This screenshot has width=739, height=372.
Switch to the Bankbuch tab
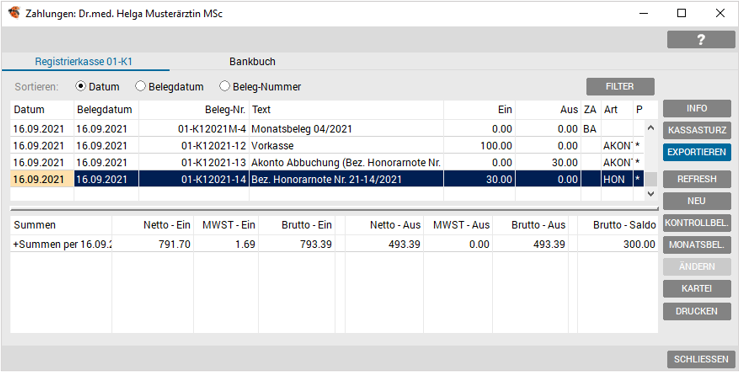(x=252, y=62)
